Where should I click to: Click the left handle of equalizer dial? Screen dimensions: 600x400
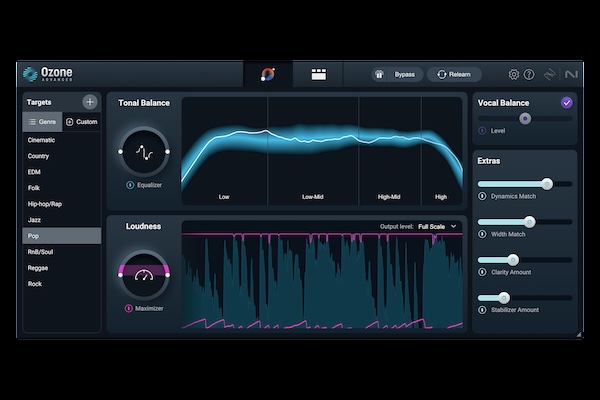click(120, 152)
